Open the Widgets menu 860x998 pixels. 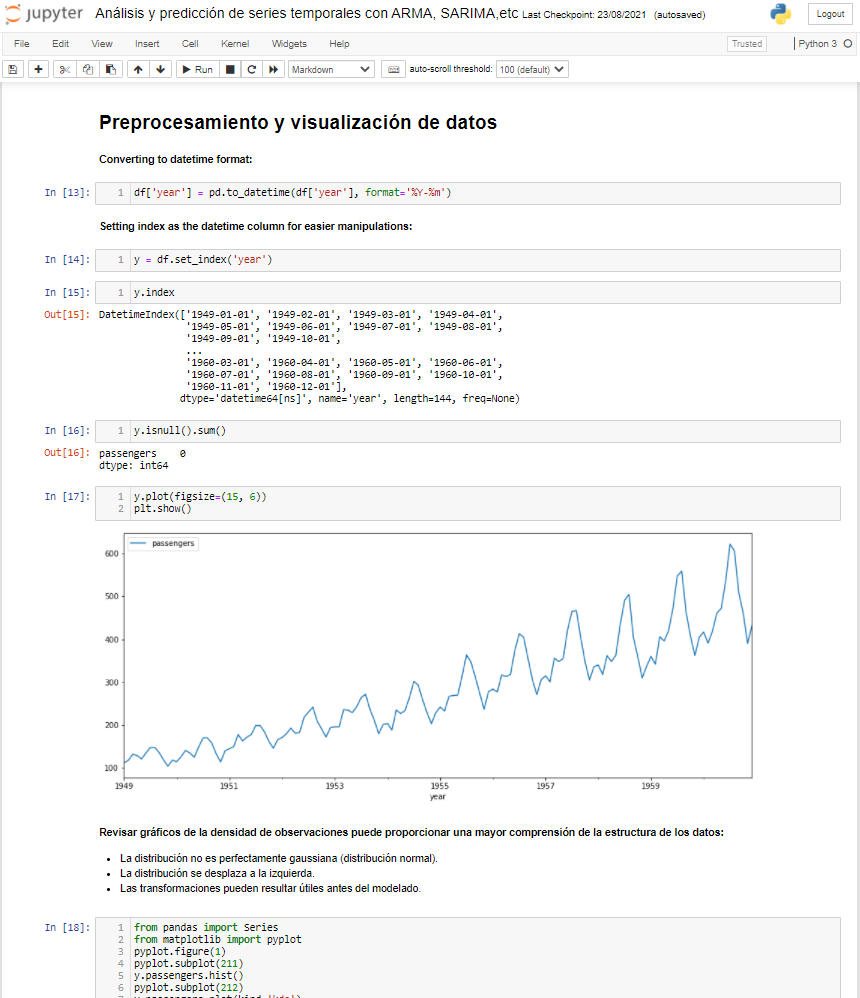tap(289, 43)
